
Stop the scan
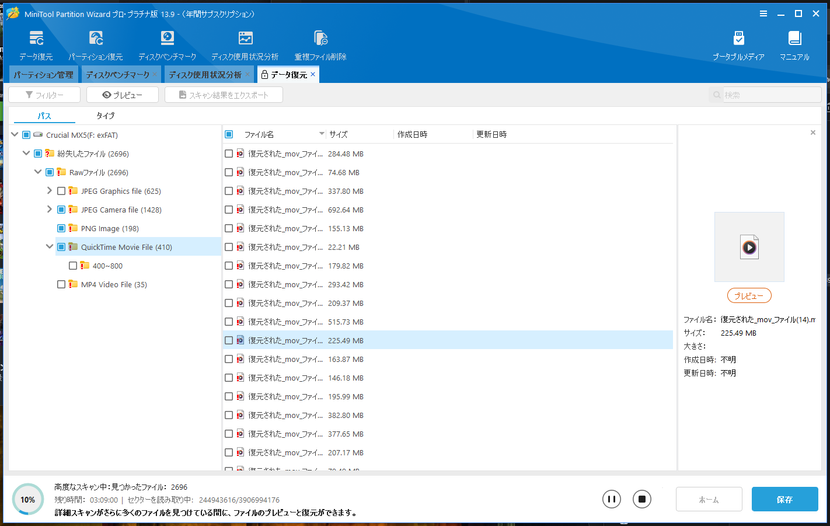tap(642, 499)
